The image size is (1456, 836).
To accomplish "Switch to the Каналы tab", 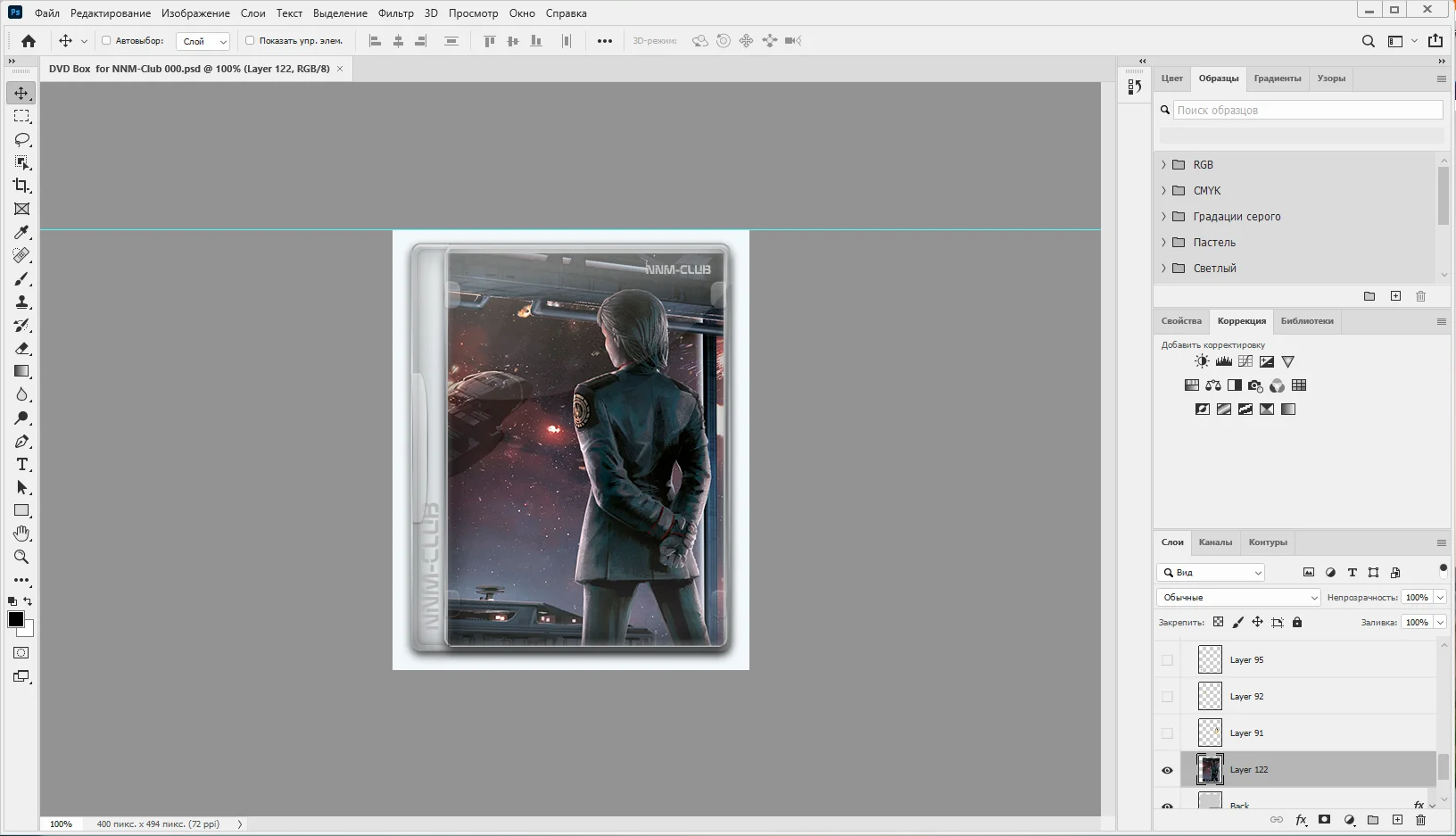I will click(x=1215, y=542).
